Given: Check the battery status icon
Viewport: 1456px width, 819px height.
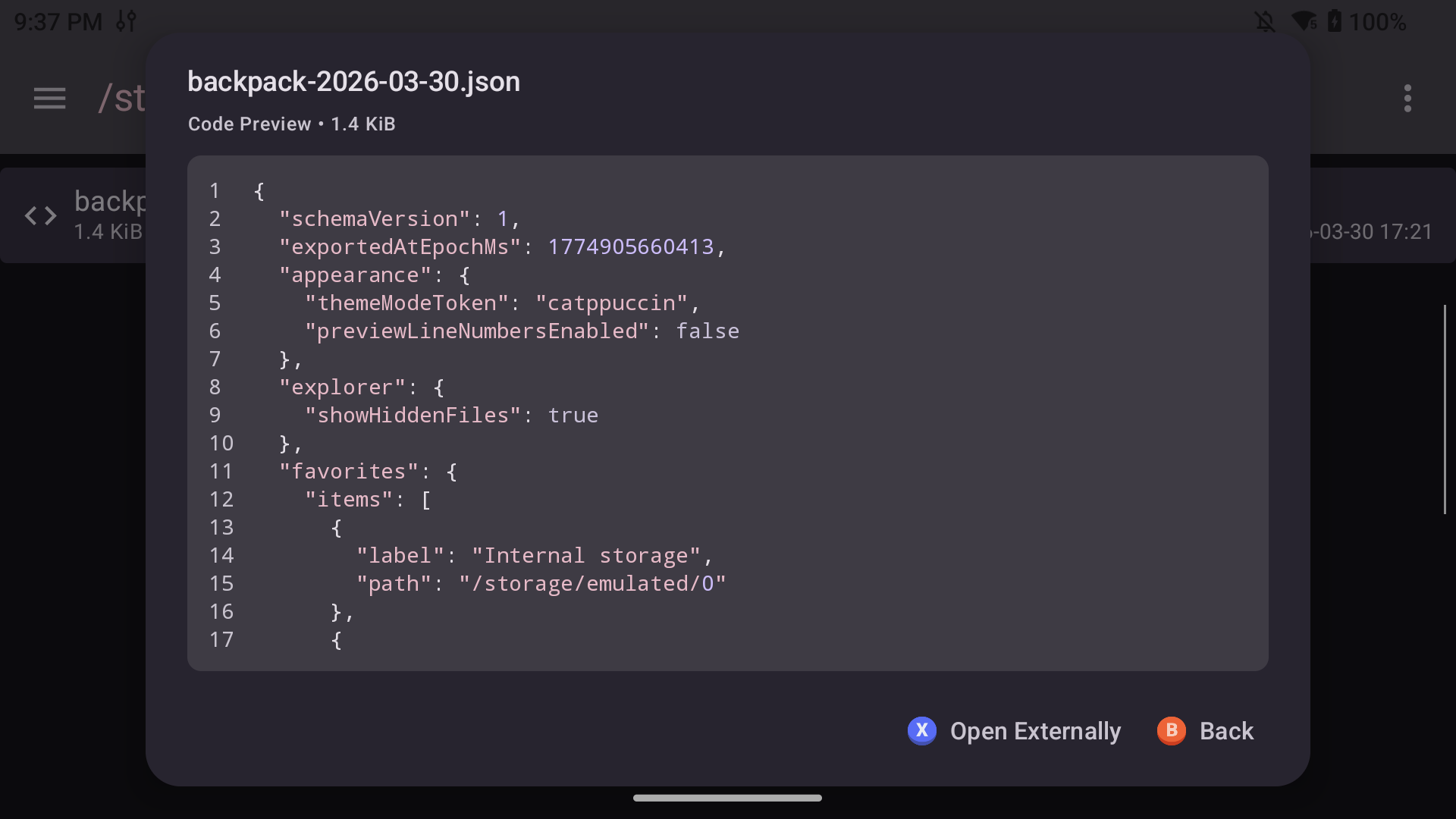Looking at the screenshot, I should (1335, 21).
